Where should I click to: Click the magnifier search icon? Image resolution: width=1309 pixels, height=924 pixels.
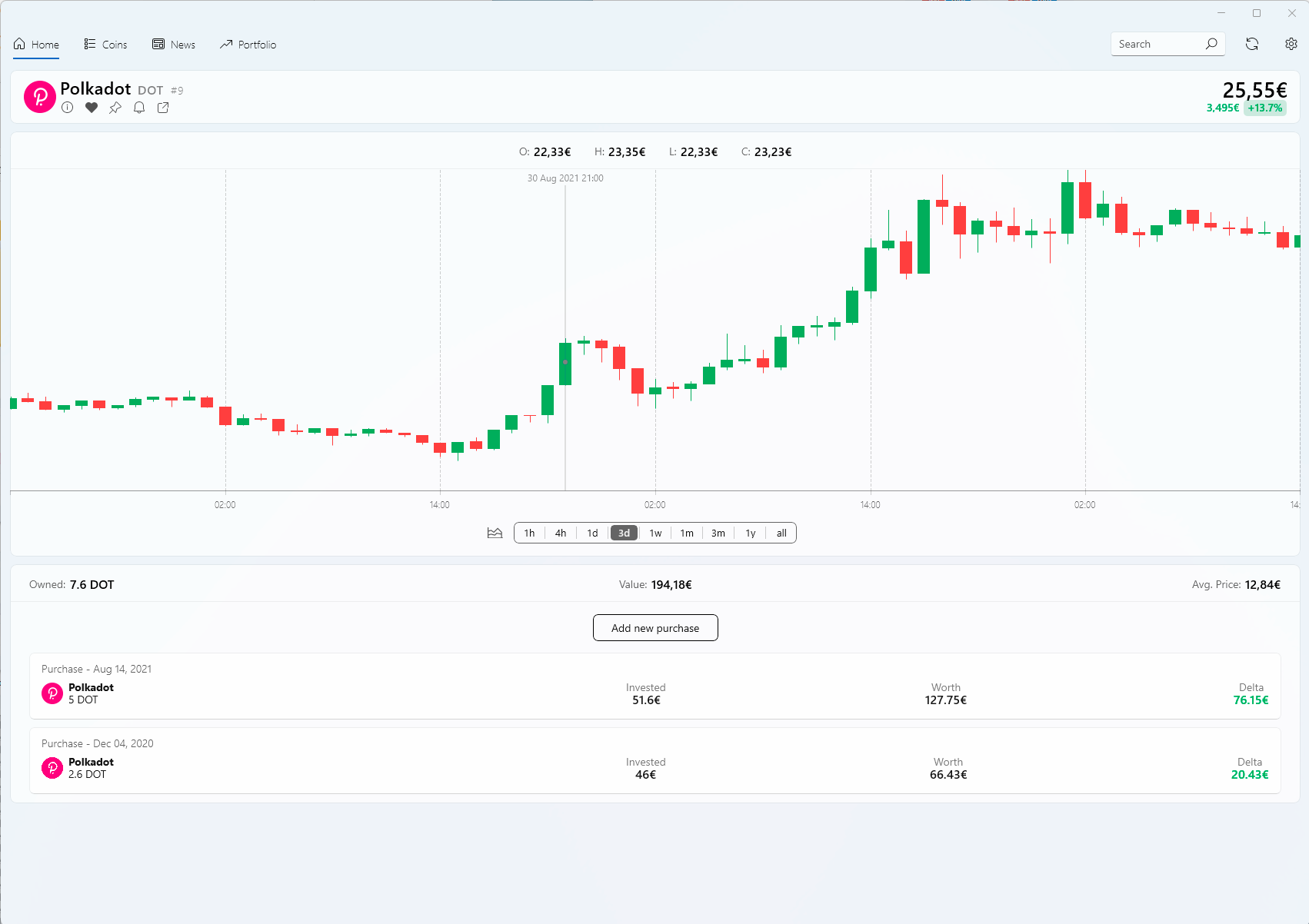coord(1211,44)
